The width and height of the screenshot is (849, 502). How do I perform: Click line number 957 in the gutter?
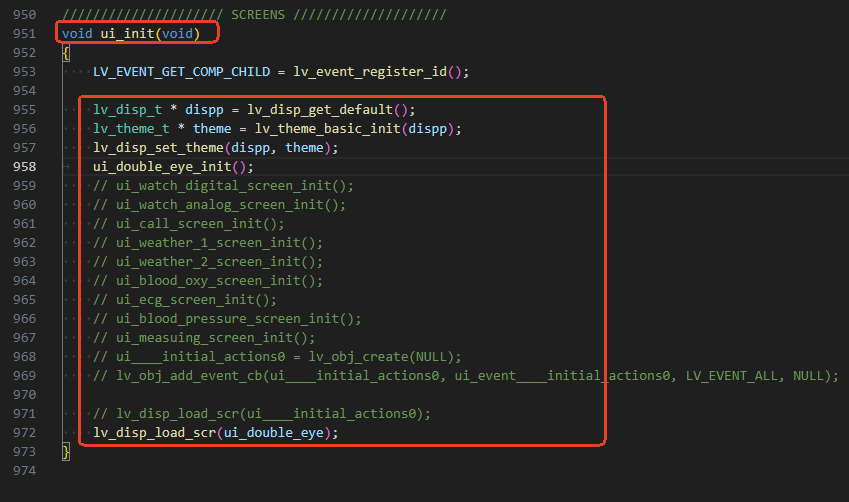pyautogui.click(x=24, y=148)
